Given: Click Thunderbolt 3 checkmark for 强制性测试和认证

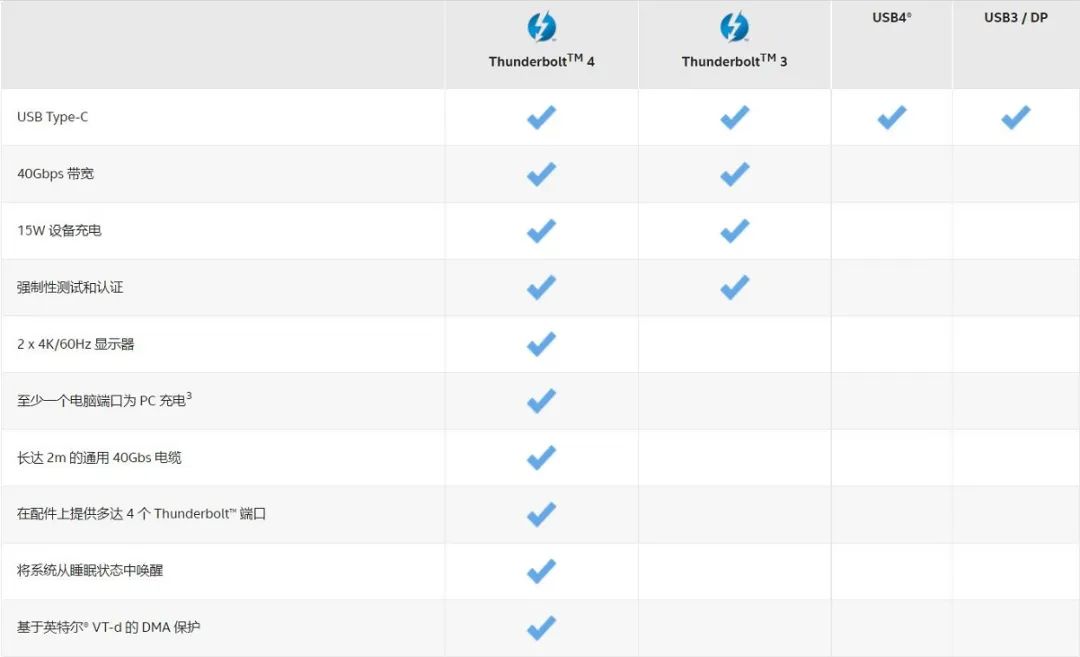Looking at the screenshot, I should 734,288.
